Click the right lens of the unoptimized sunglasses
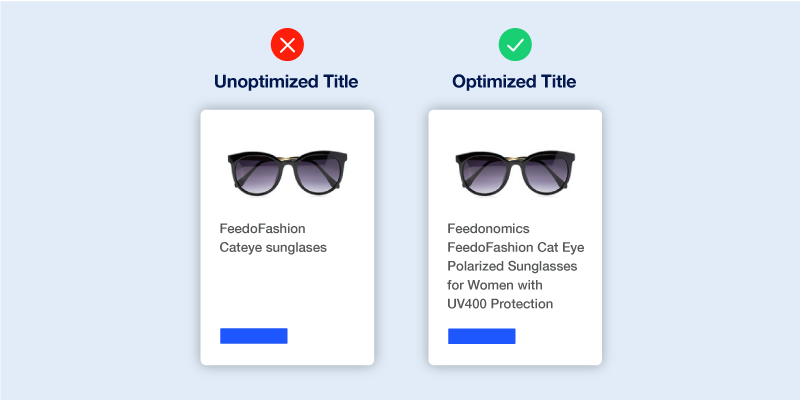 point(318,173)
